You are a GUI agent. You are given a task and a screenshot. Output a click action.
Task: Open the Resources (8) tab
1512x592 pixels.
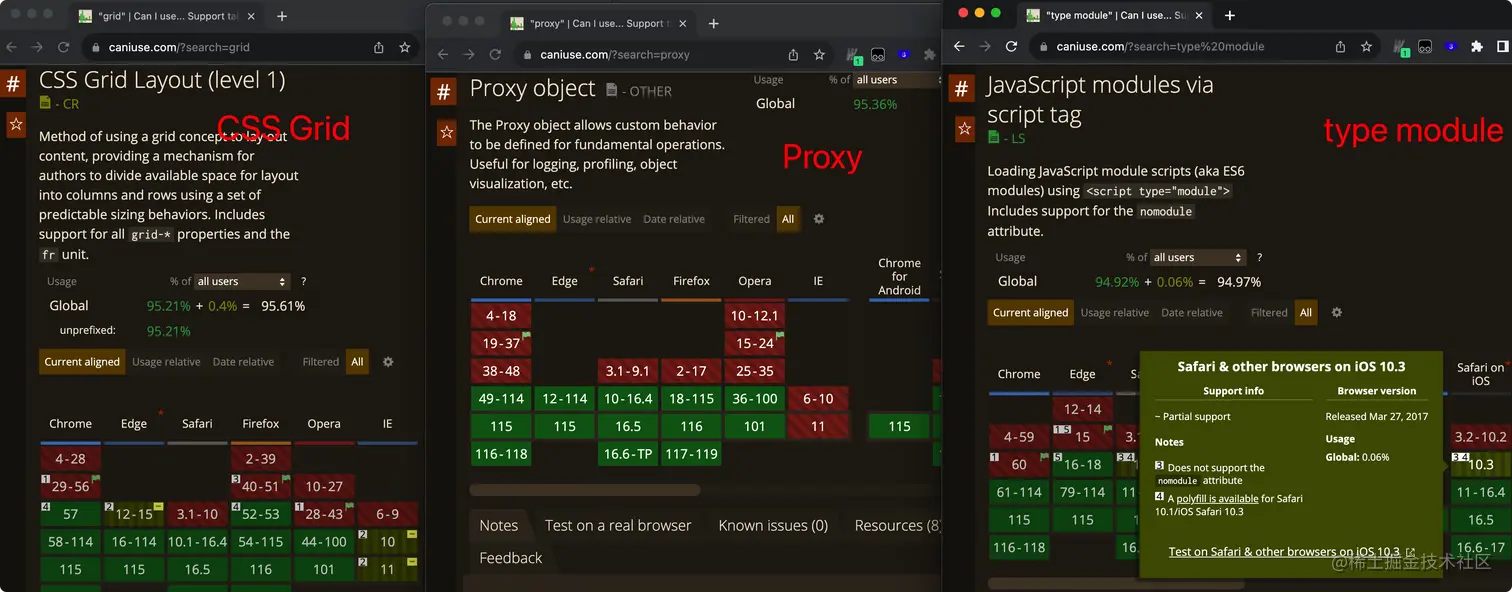pyautogui.click(x=898, y=525)
